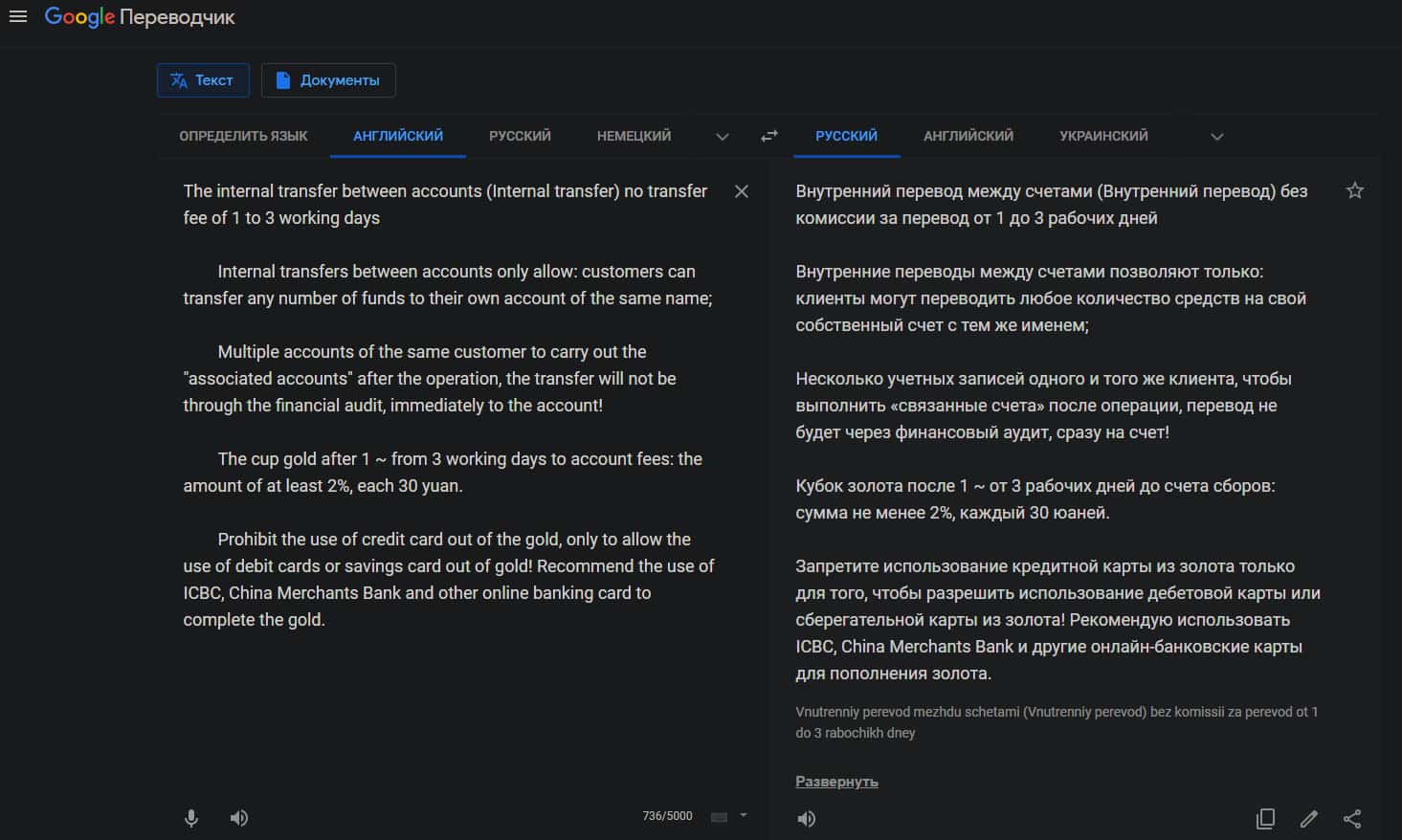Viewport: 1402px width, 840px height.
Task: Expand input tools dropdown arrow
Action: coord(744,816)
